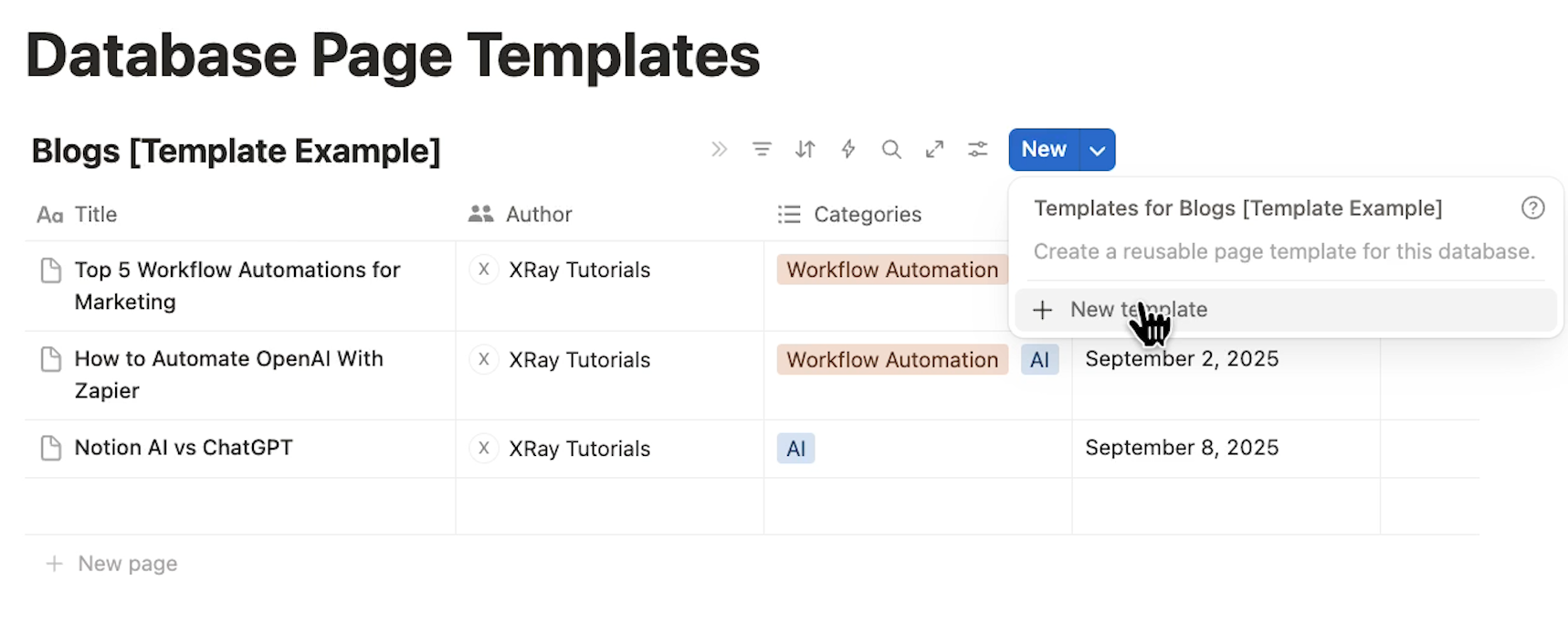
Task: Open page icon of Top 5 Workflow Automations row
Action: click(51, 270)
